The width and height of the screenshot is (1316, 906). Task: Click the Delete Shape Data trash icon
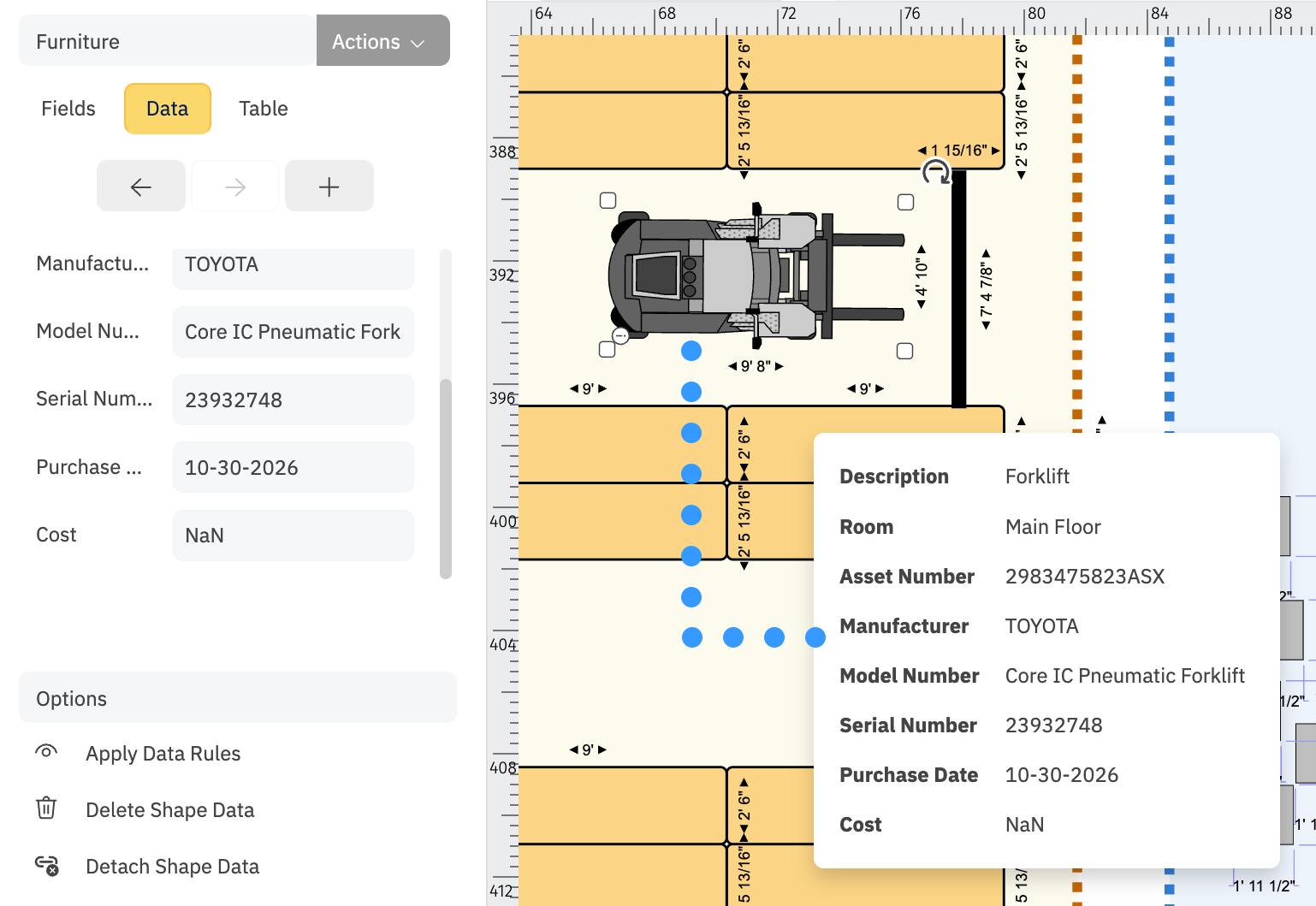coord(46,808)
